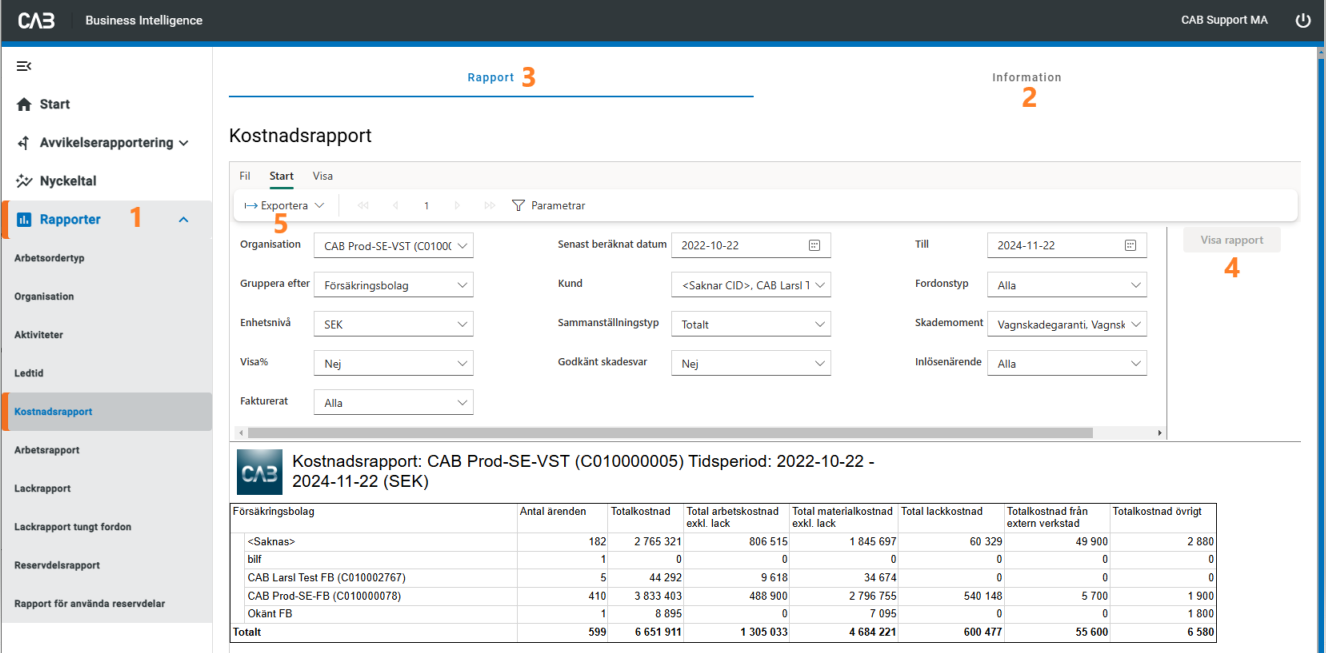Switch to the Rapport tab
Viewport: 1326px width, 653px height.
coord(491,77)
